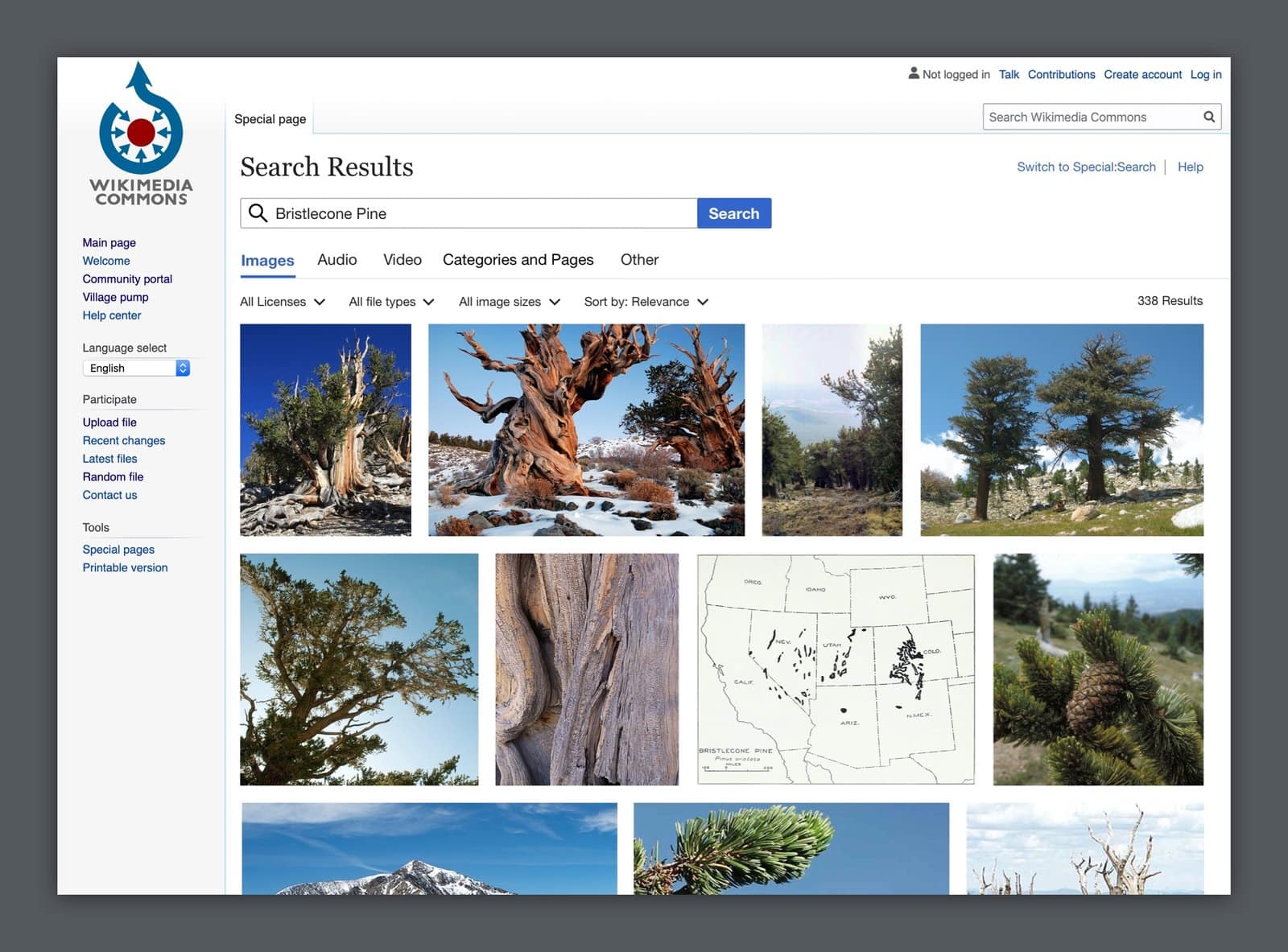This screenshot has height=952, width=1288.
Task: Follow the Switch to Special:Search link
Action: [x=1085, y=167]
